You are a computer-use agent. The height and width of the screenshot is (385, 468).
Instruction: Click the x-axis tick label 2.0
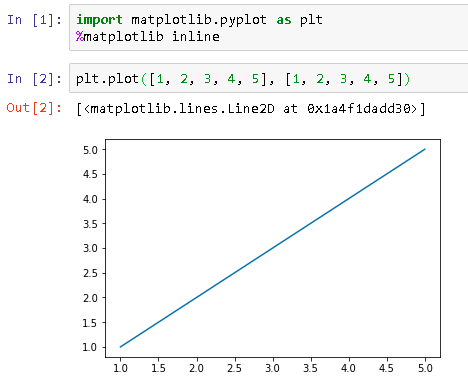coord(196,368)
